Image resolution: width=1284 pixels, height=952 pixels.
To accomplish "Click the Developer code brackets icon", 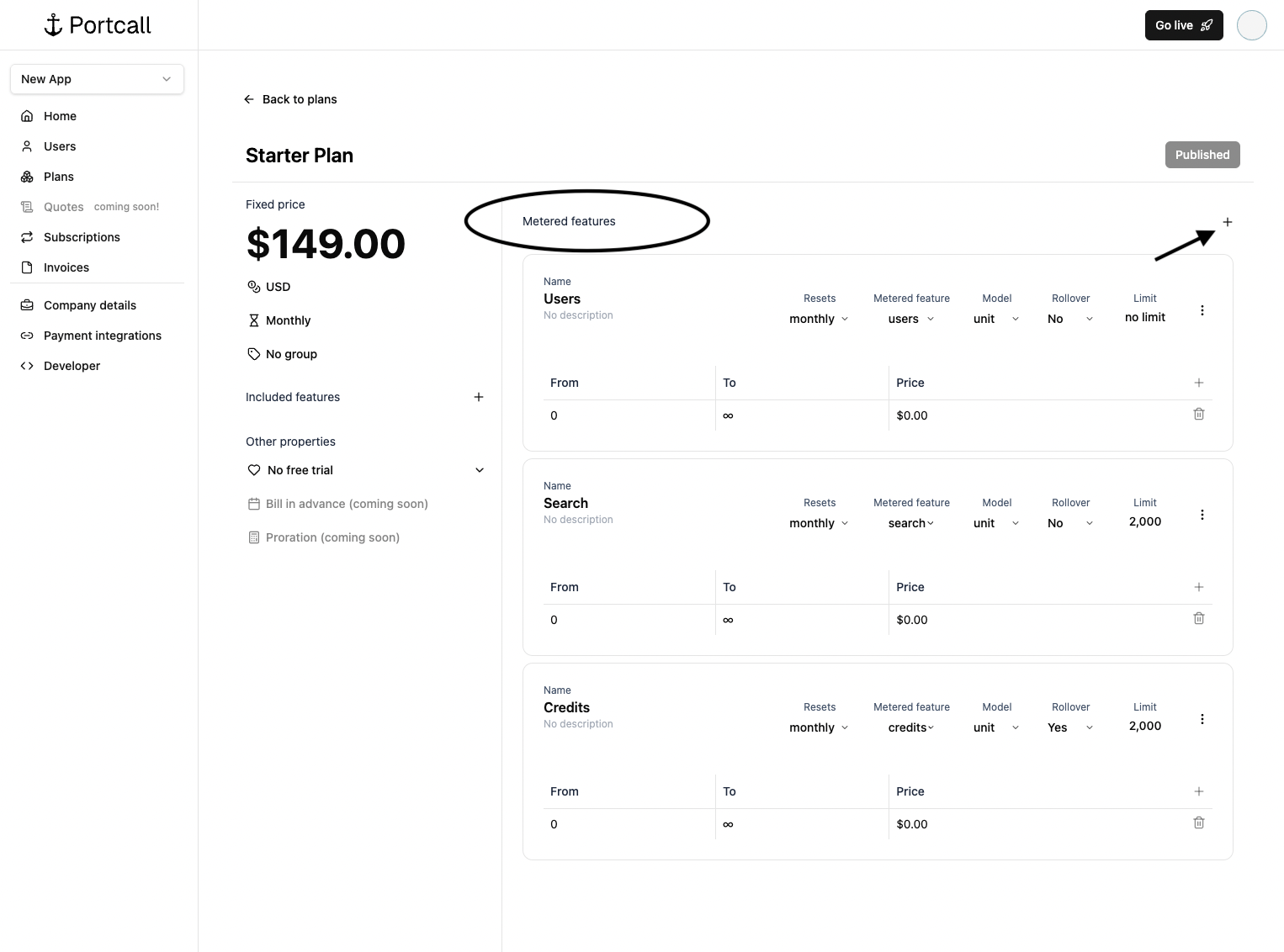I will tap(26, 366).
